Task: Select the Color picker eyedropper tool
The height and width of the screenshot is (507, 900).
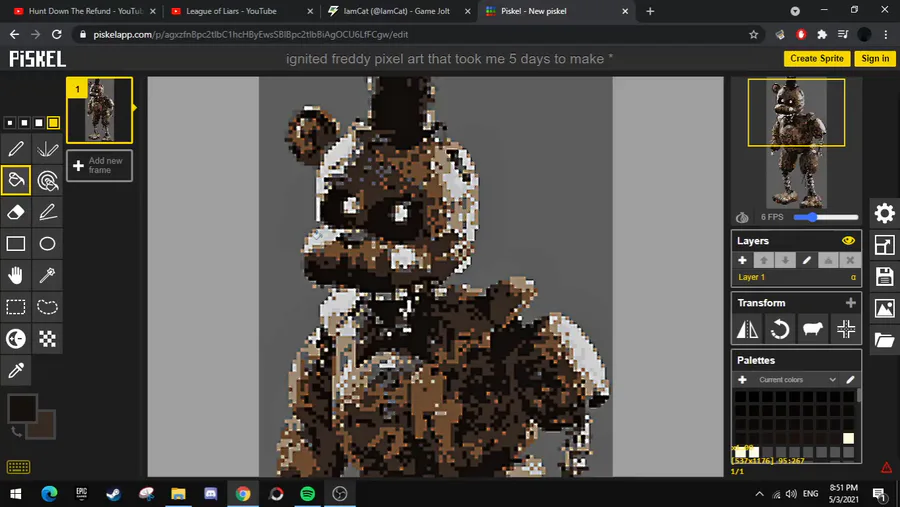Action: click(x=15, y=370)
